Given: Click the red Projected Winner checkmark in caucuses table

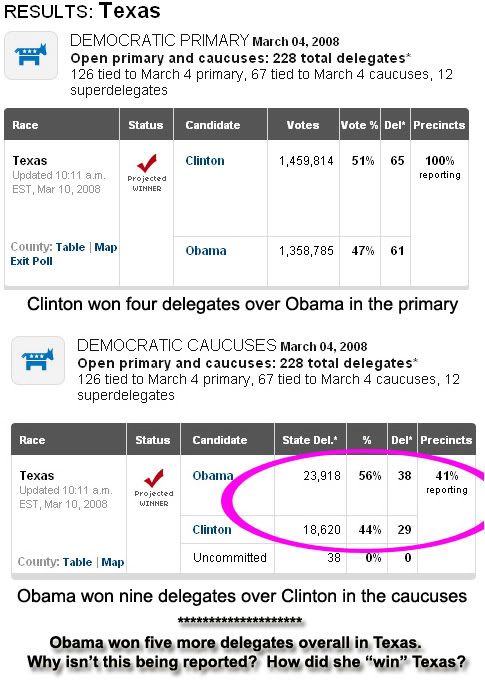Looking at the screenshot, I should [154, 478].
